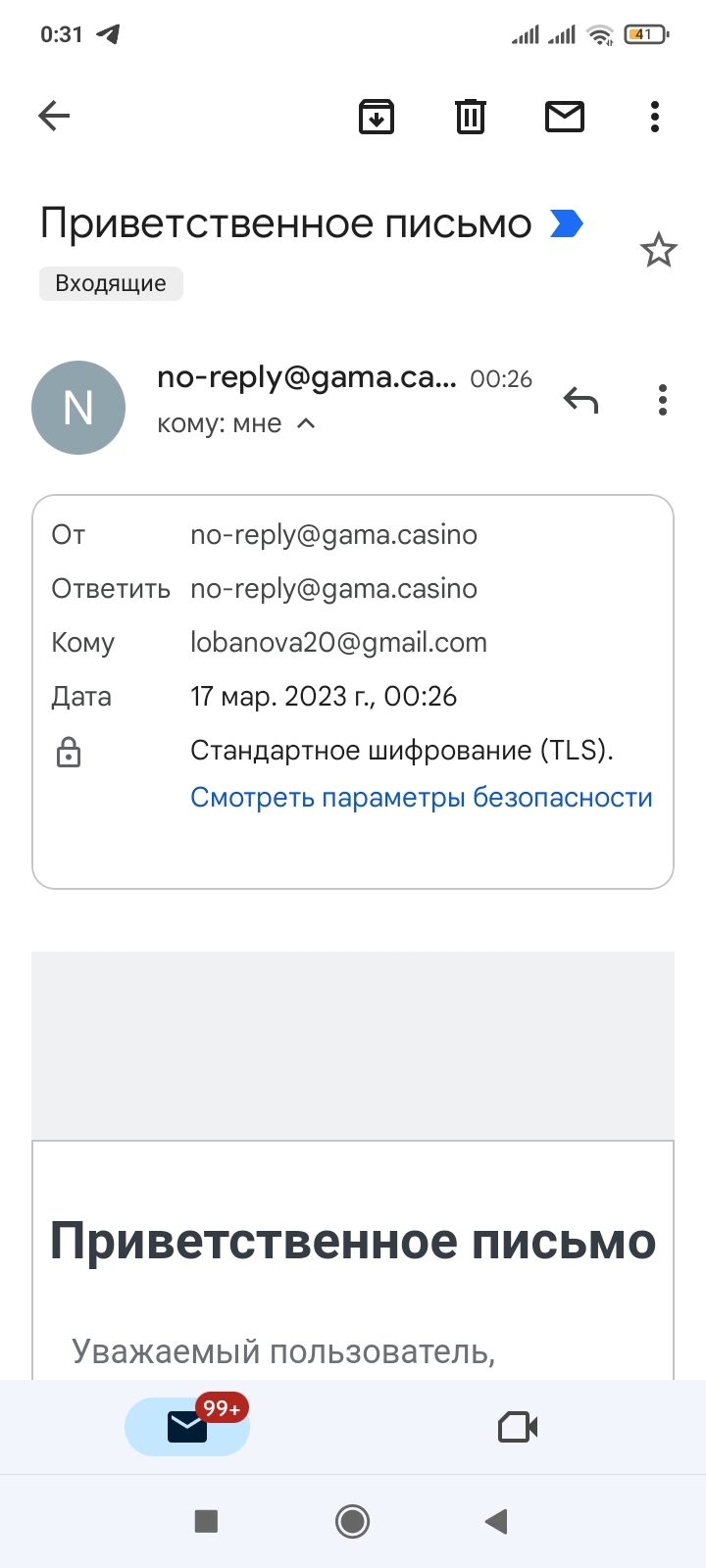Screen dimensions: 706x1568
Task: Open the Входящие label
Action: pyautogui.click(x=111, y=283)
